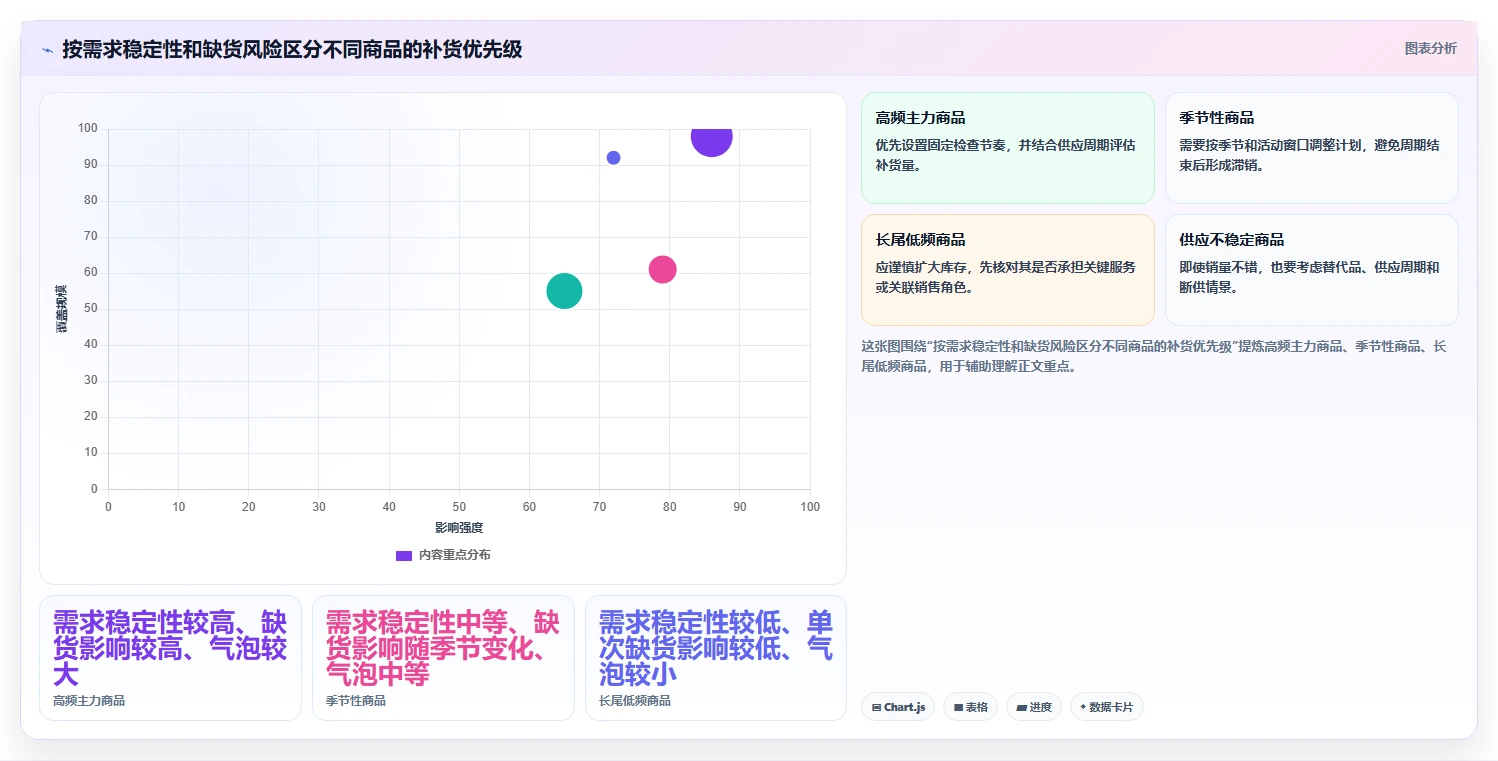This screenshot has width=1498, height=761.
Task: Click the 影响强度 x-axis title
Action: click(x=459, y=527)
